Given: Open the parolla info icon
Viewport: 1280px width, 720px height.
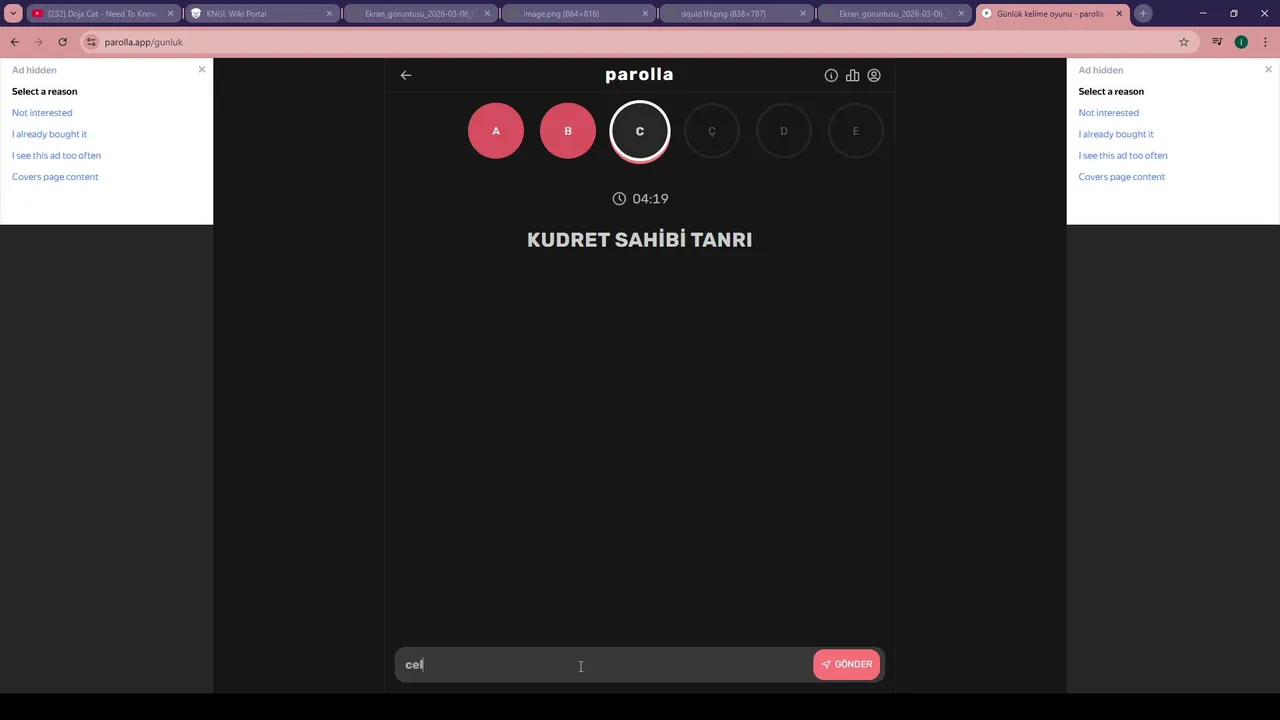Looking at the screenshot, I should pos(831,75).
